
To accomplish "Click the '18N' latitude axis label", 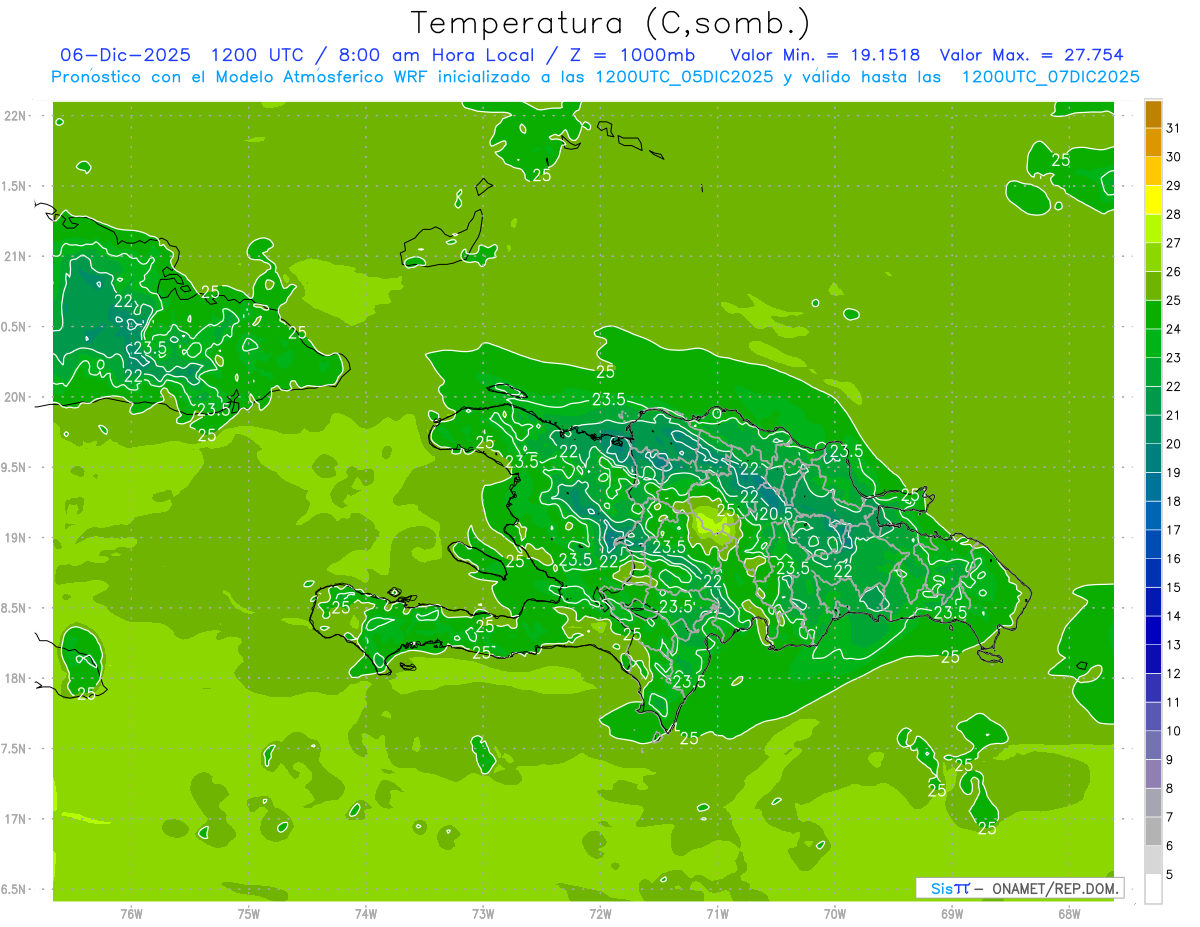I will pyautogui.click(x=17, y=678).
